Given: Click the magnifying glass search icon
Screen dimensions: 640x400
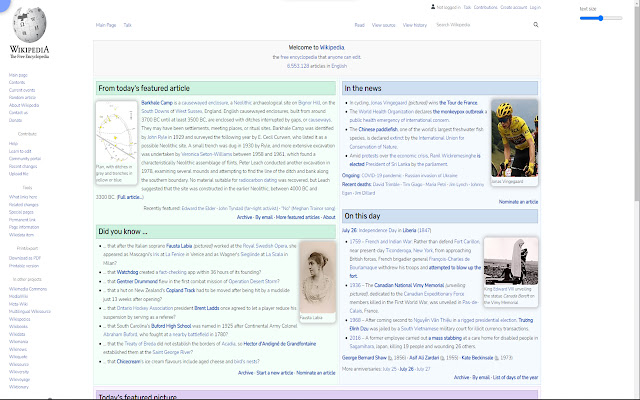Looking at the screenshot, I should [x=536, y=25].
